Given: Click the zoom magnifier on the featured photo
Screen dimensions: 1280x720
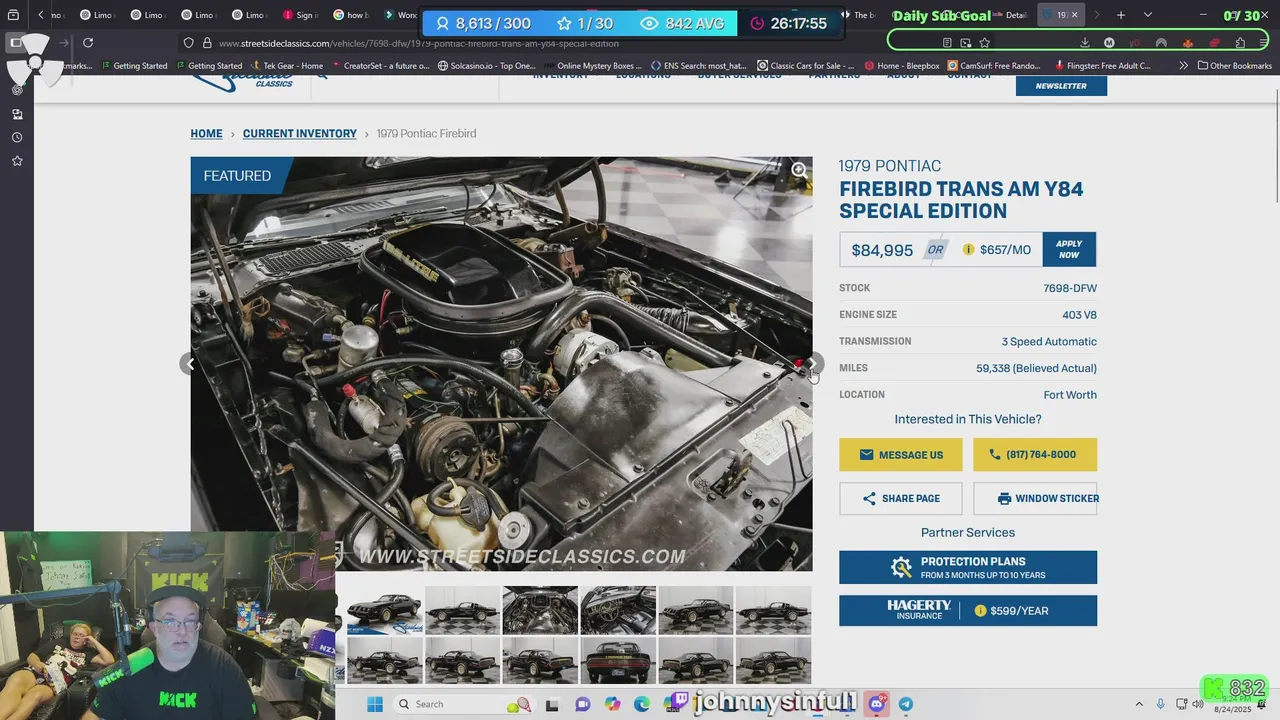Looking at the screenshot, I should (x=799, y=170).
